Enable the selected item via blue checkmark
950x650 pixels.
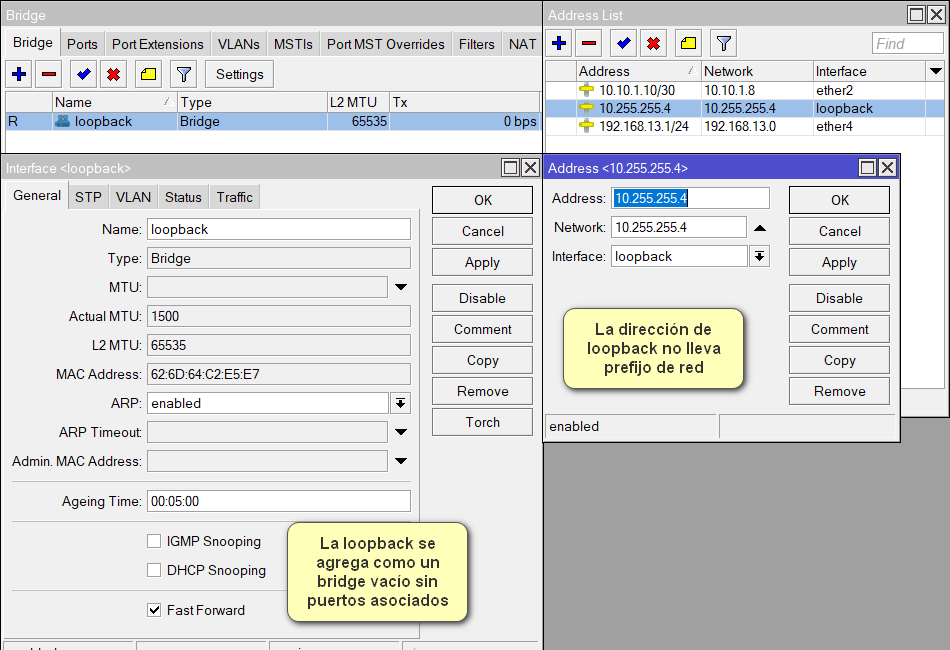pyautogui.click(x=82, y=74)
